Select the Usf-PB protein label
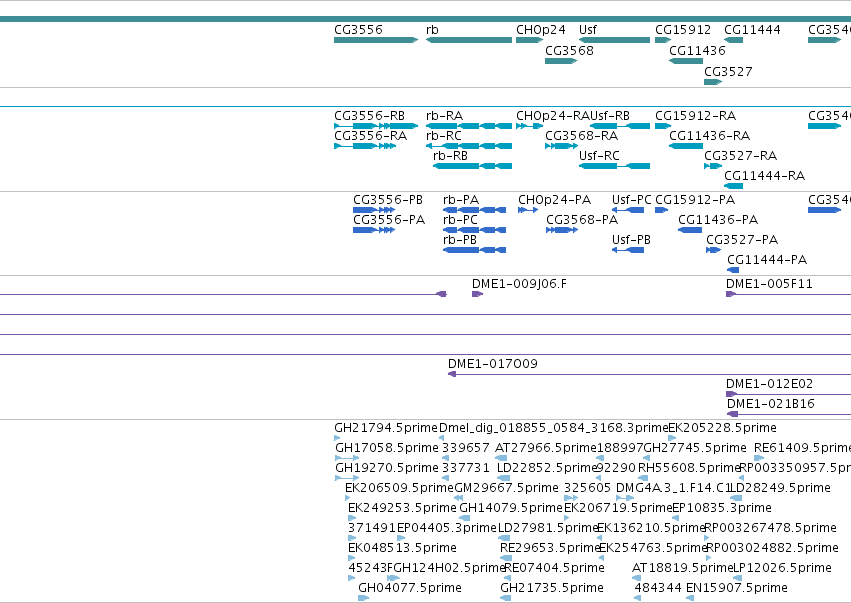851x603 pixels. (x=631, y=240)
